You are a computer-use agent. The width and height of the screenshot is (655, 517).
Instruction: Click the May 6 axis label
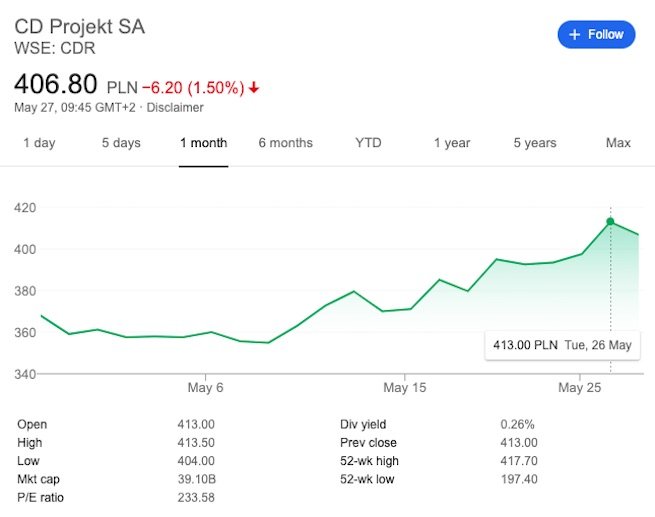point(205,388)
